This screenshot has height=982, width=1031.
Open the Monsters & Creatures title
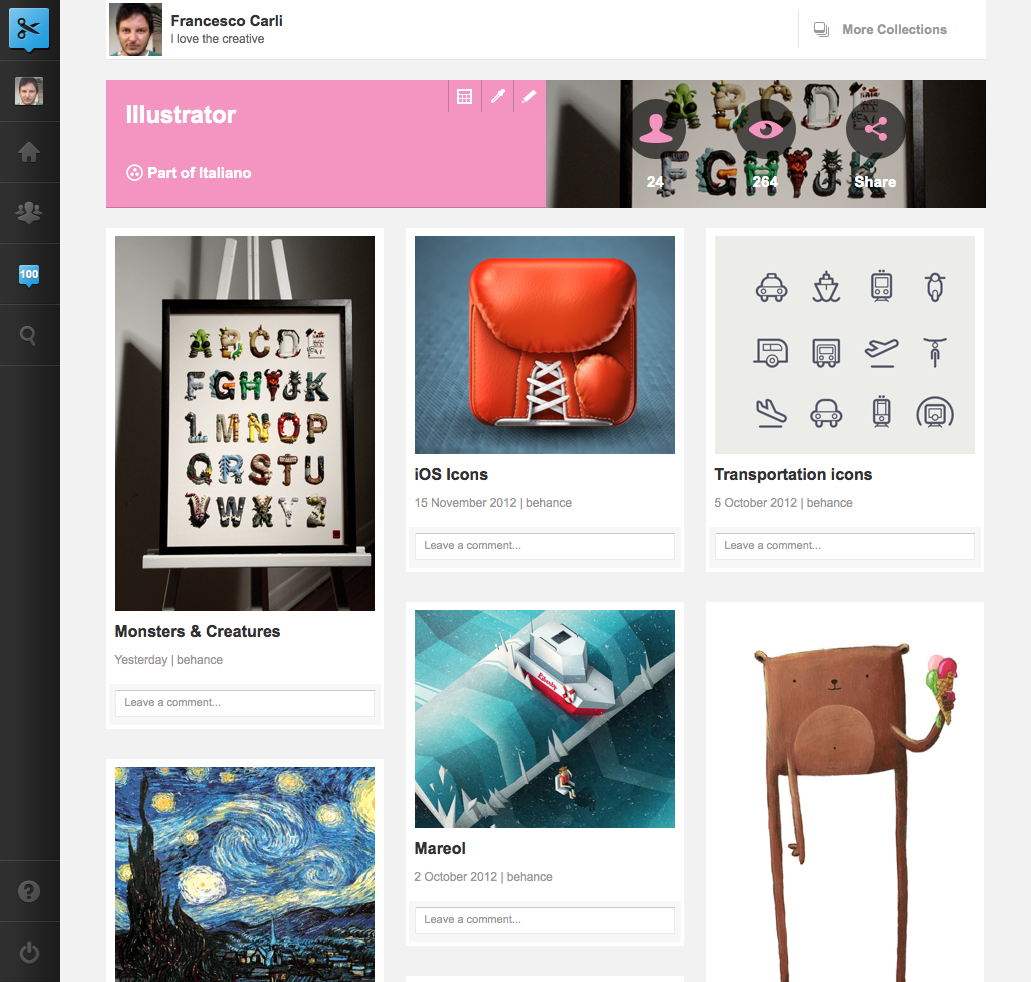click(197, 631)
